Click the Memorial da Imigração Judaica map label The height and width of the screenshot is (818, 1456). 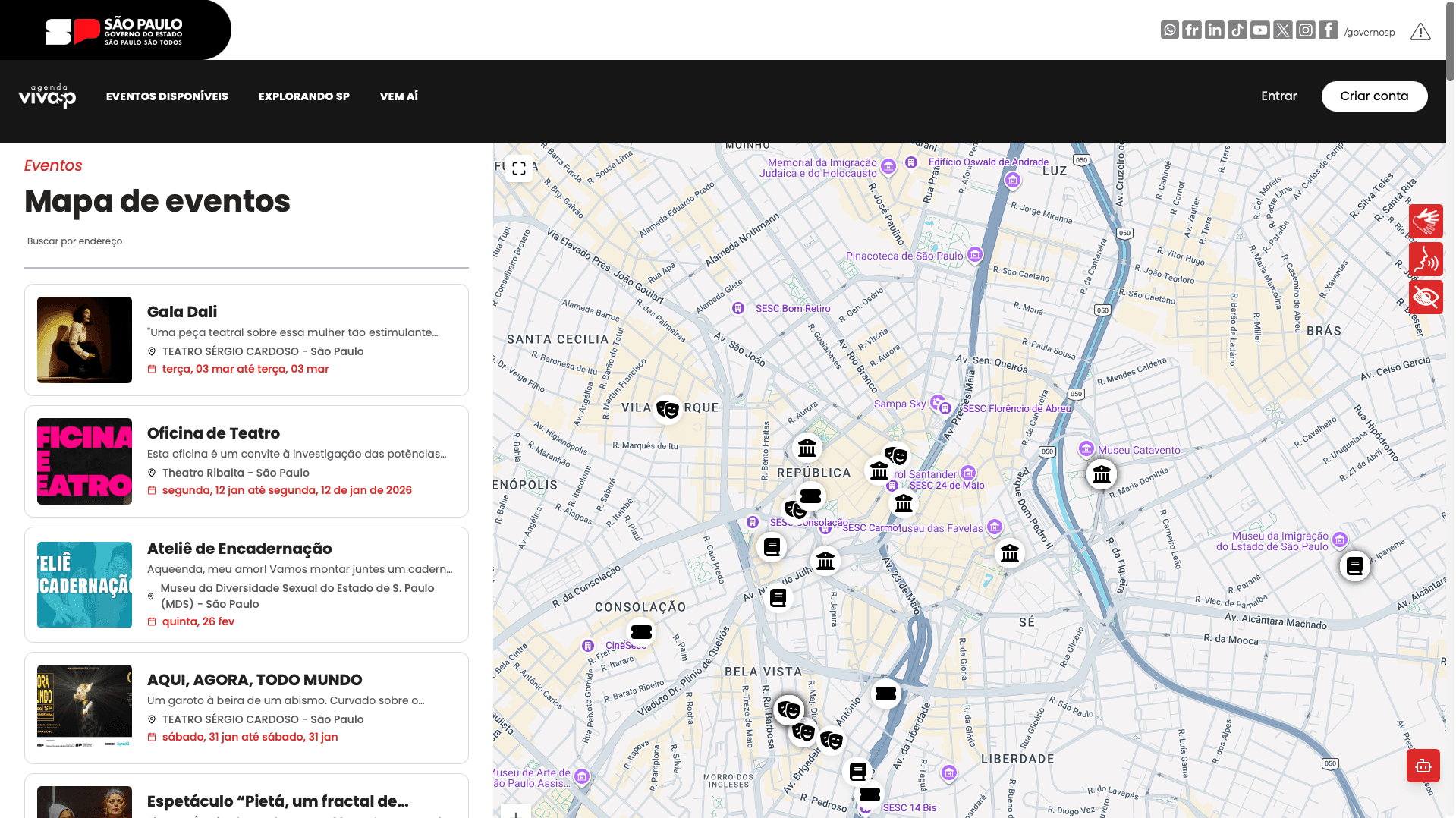coord(819,168)
